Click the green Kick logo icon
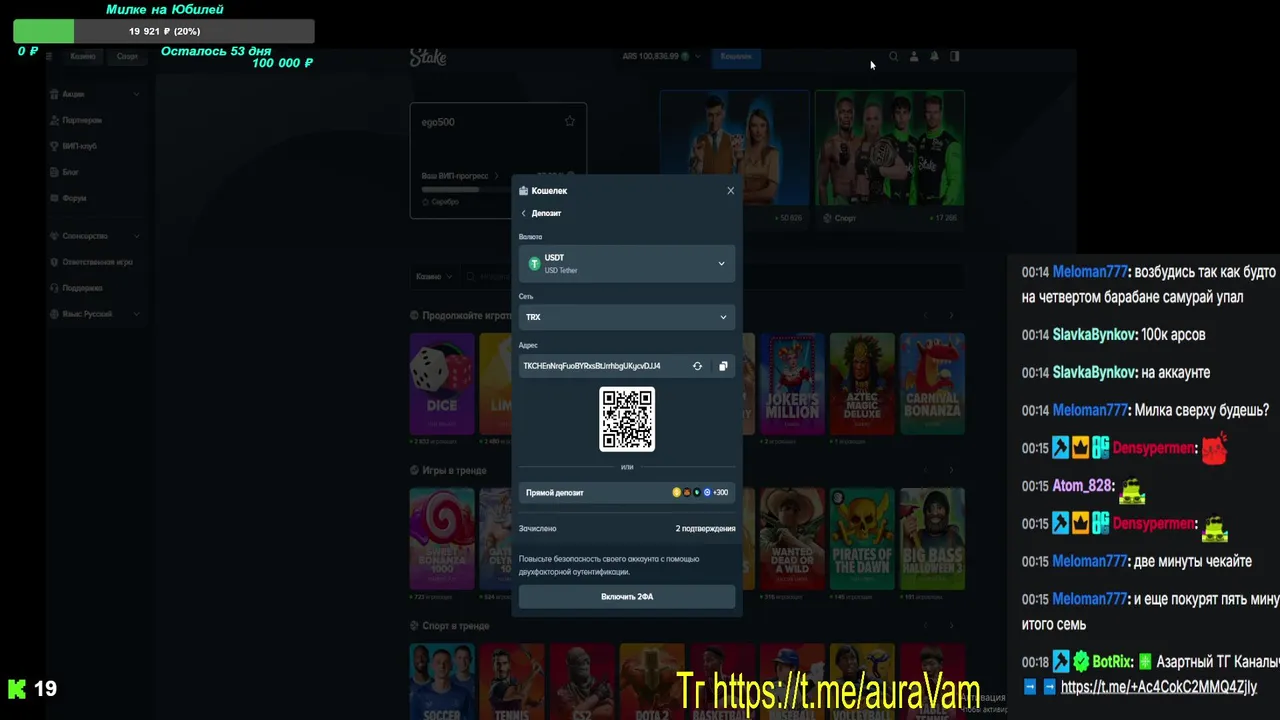 point(17,688)
